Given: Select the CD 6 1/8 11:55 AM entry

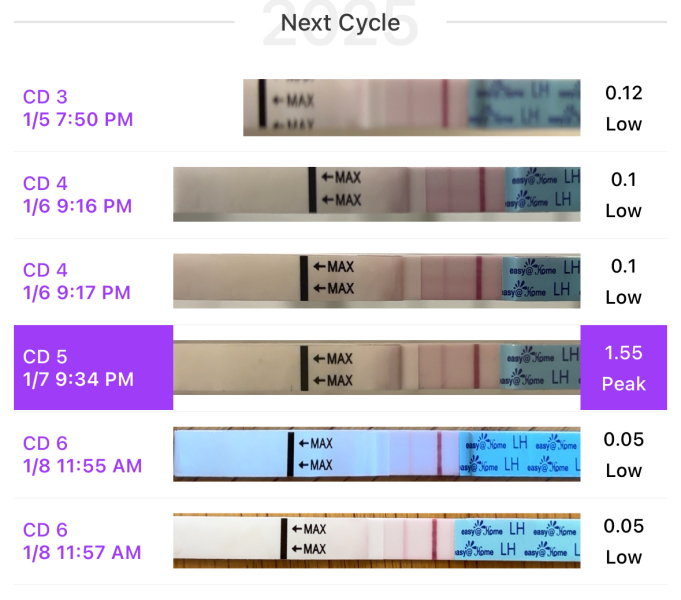Looking at the screenshot, I should pos(83,454).
